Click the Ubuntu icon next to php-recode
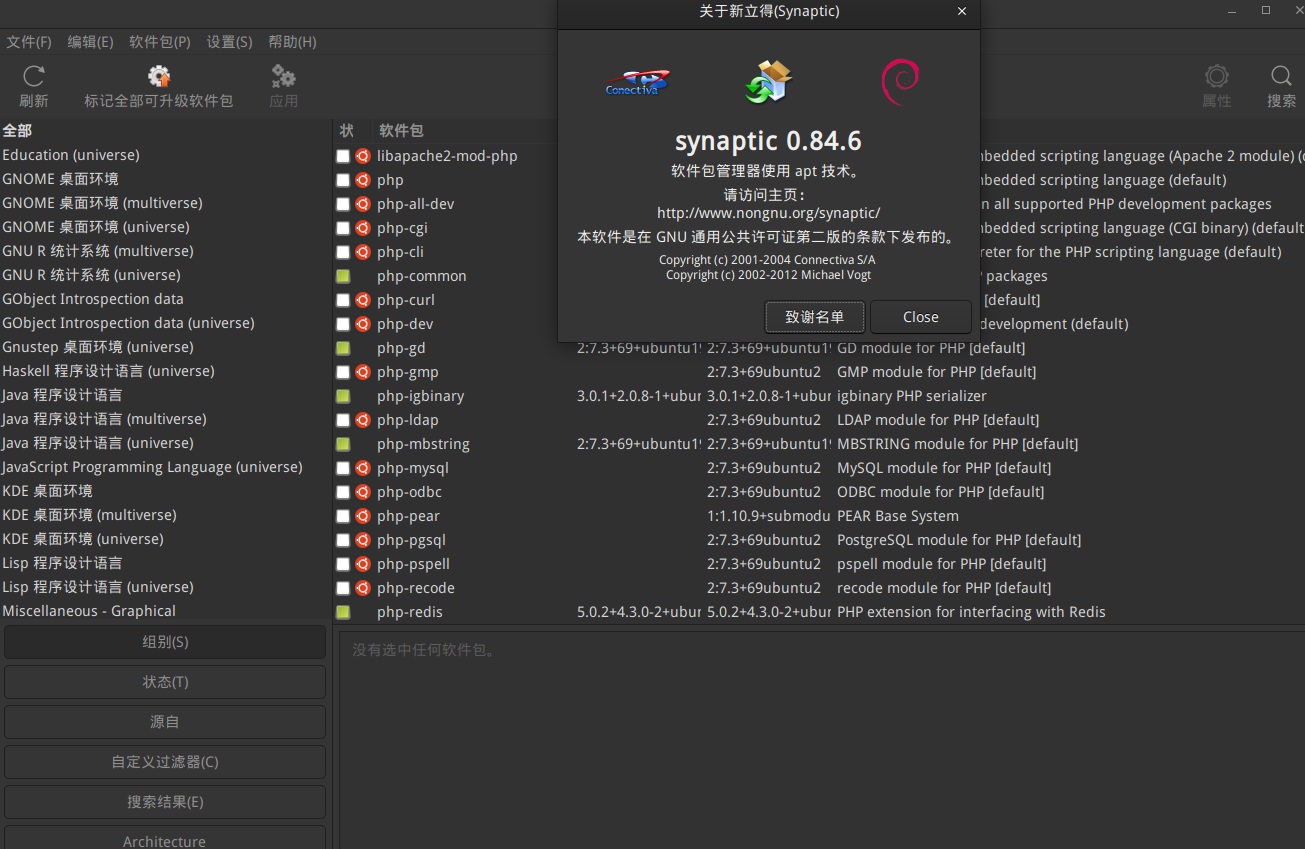The image size is (1305, 849). coord(363,588)
